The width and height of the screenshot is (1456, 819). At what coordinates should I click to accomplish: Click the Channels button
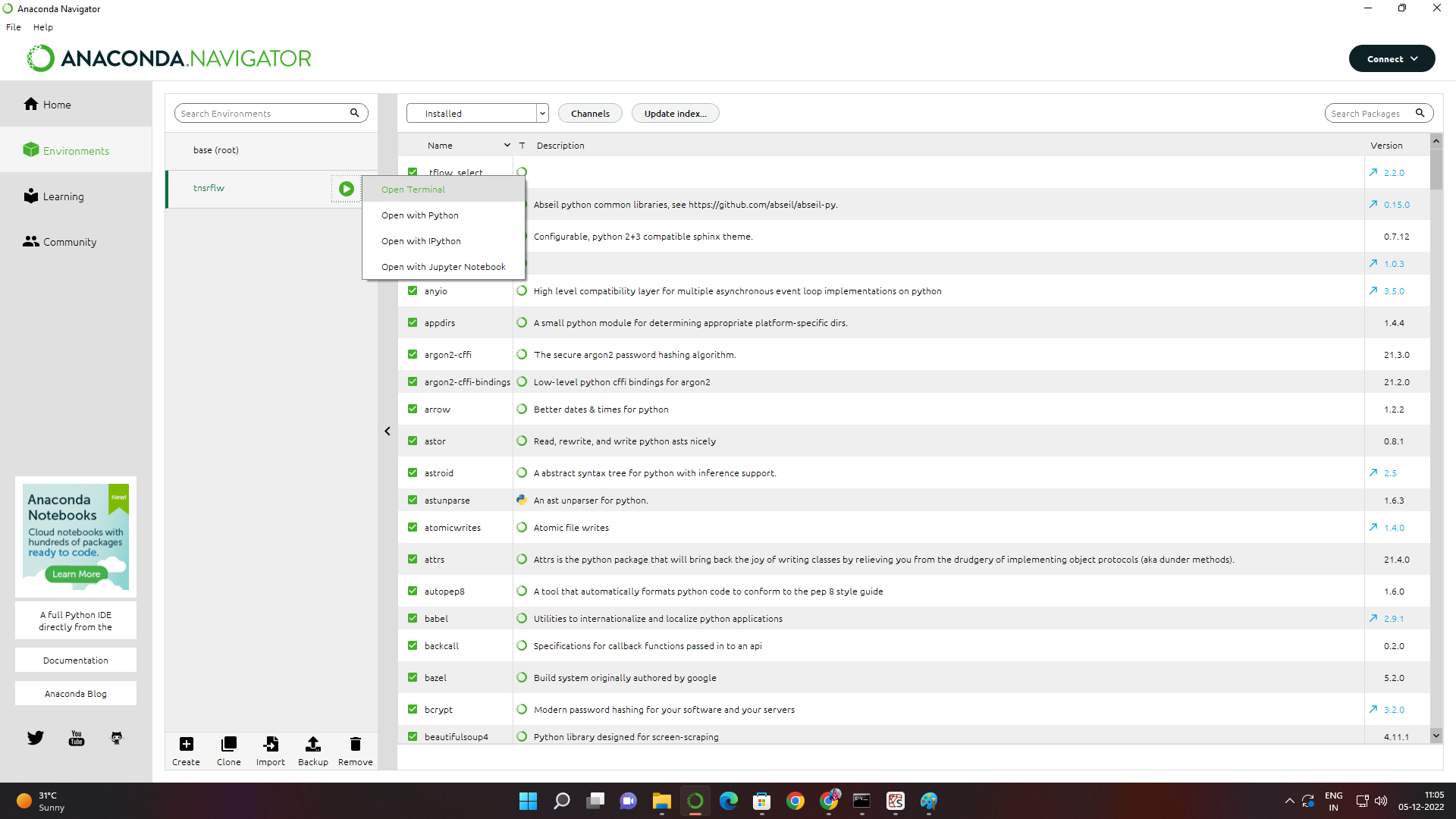click(590, 114)
